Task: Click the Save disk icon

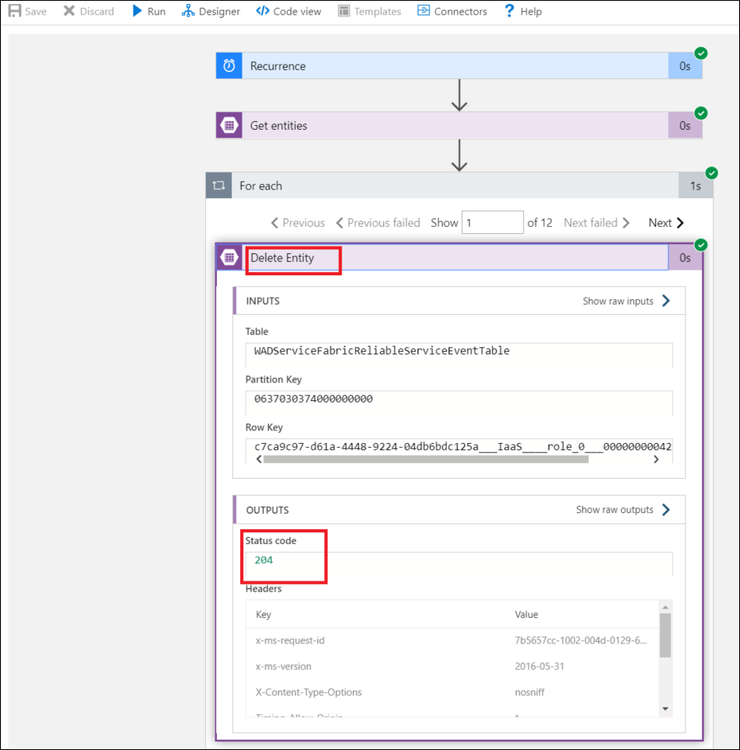Action: click(15, 11)
